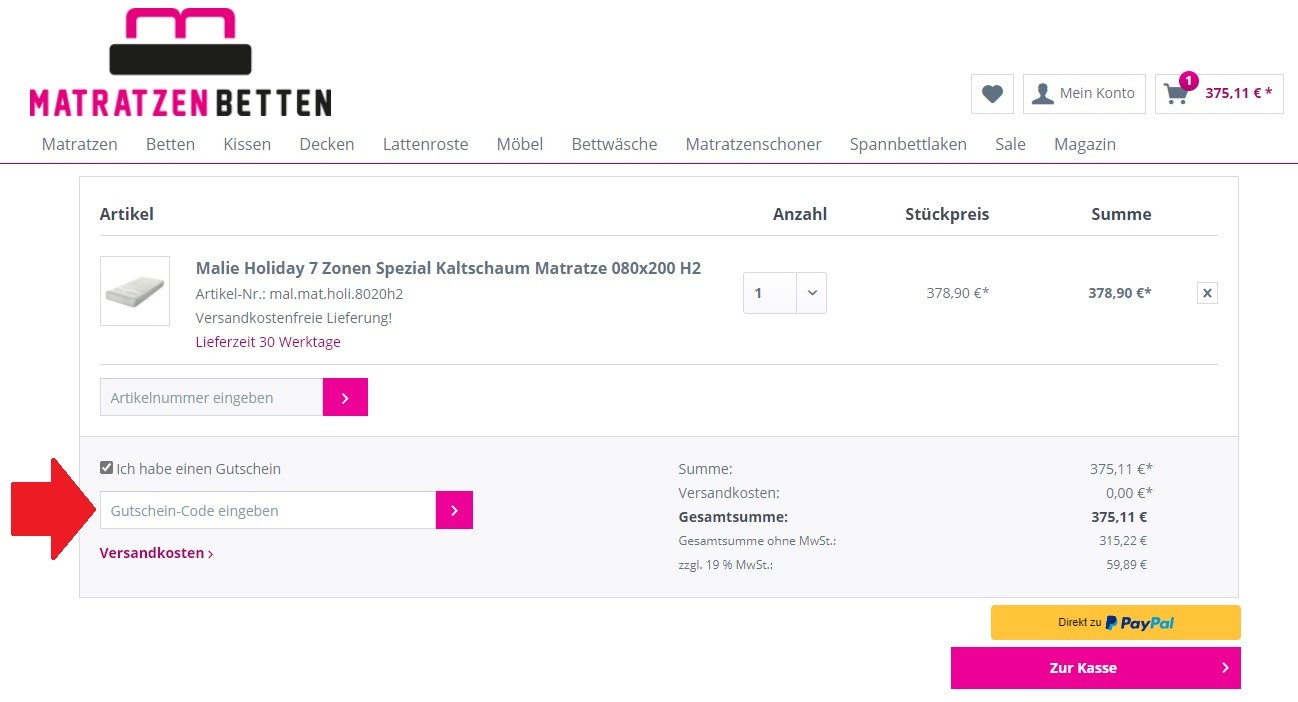
Task: Click the Matratzen Betten logo
Action: click(x=181, y=62)
